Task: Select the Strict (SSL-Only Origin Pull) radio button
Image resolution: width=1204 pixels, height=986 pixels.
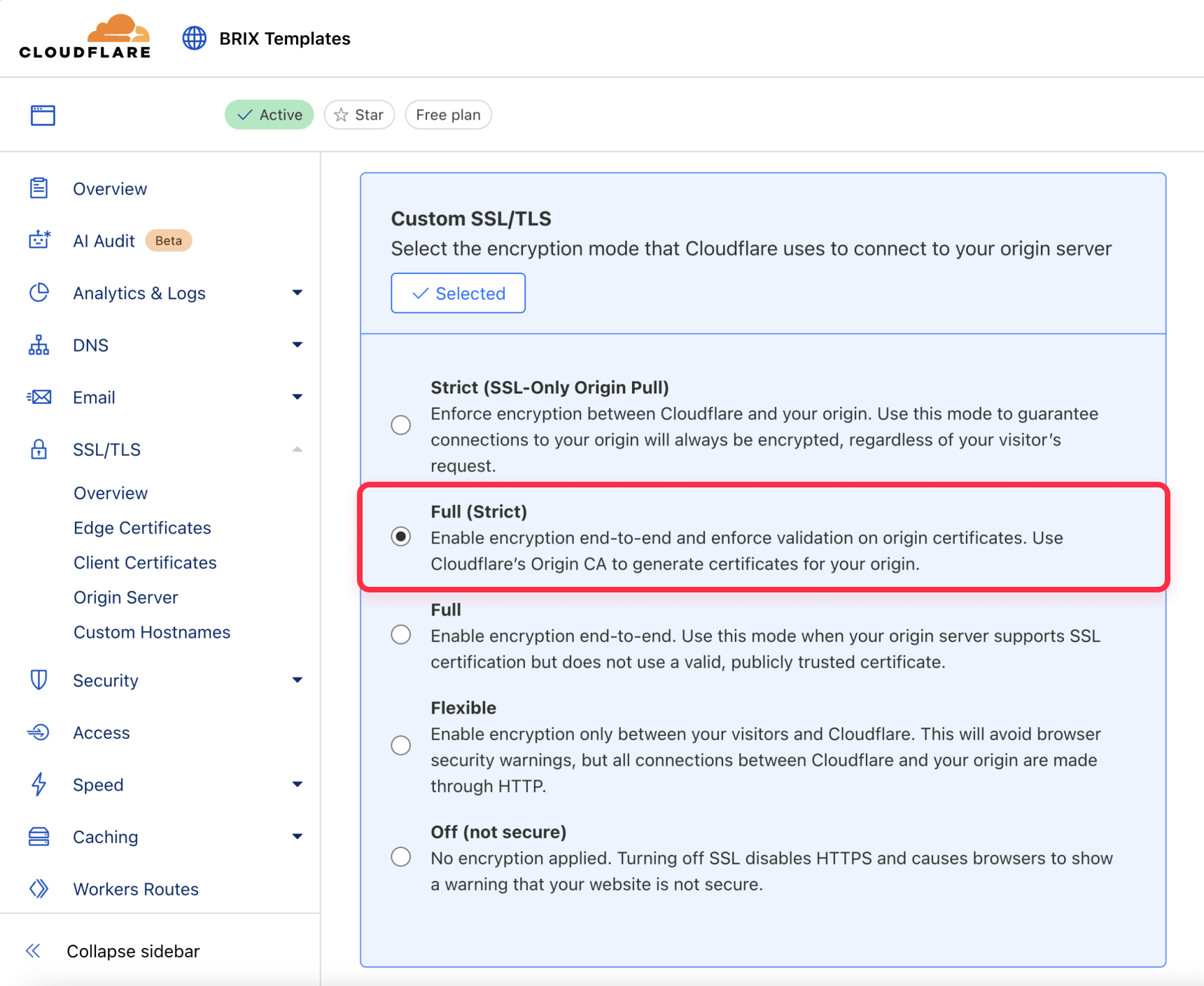Action: pyautogui.click(x=401, y=425)
